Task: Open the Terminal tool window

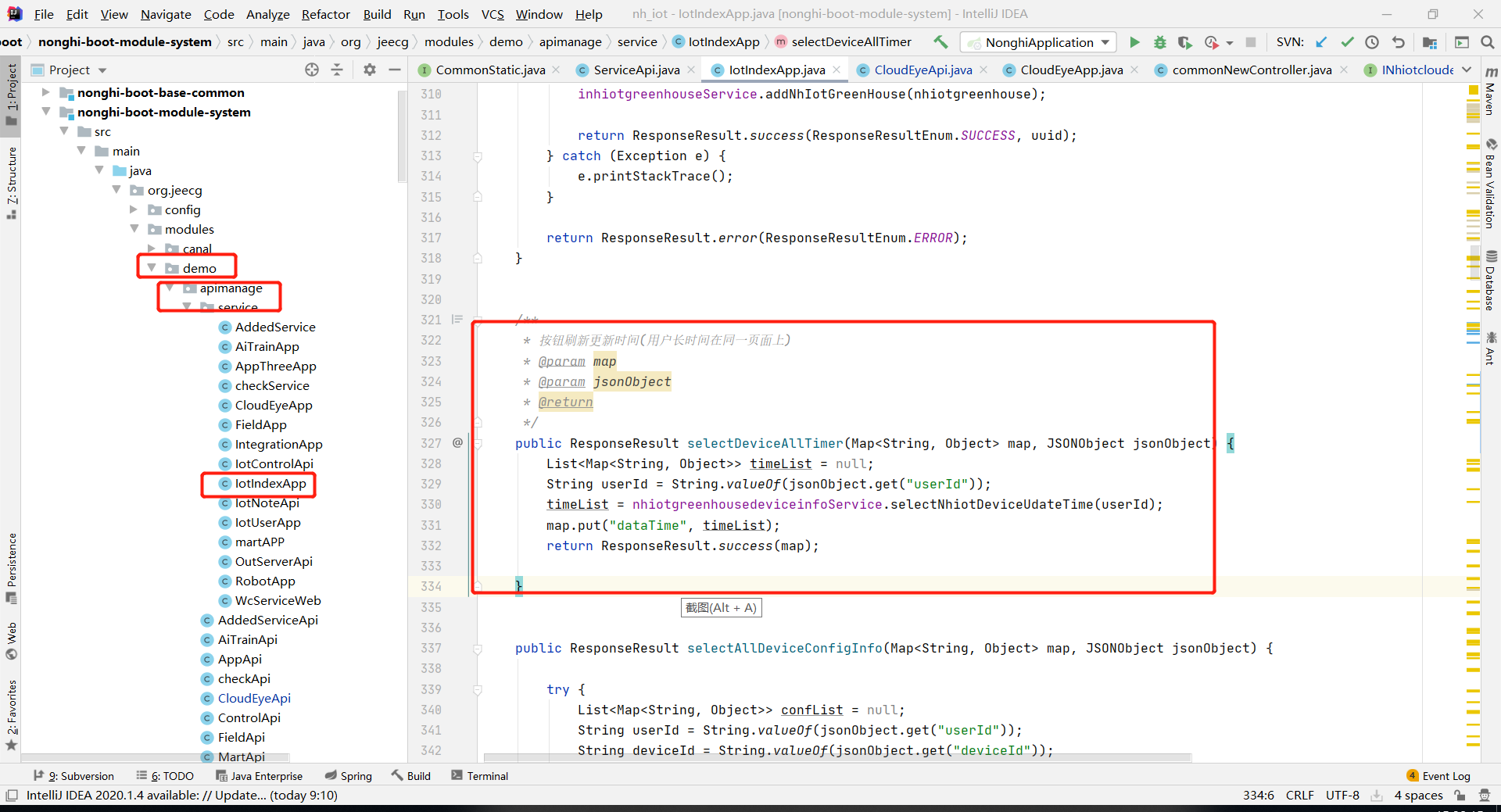Action: [479, 775]
